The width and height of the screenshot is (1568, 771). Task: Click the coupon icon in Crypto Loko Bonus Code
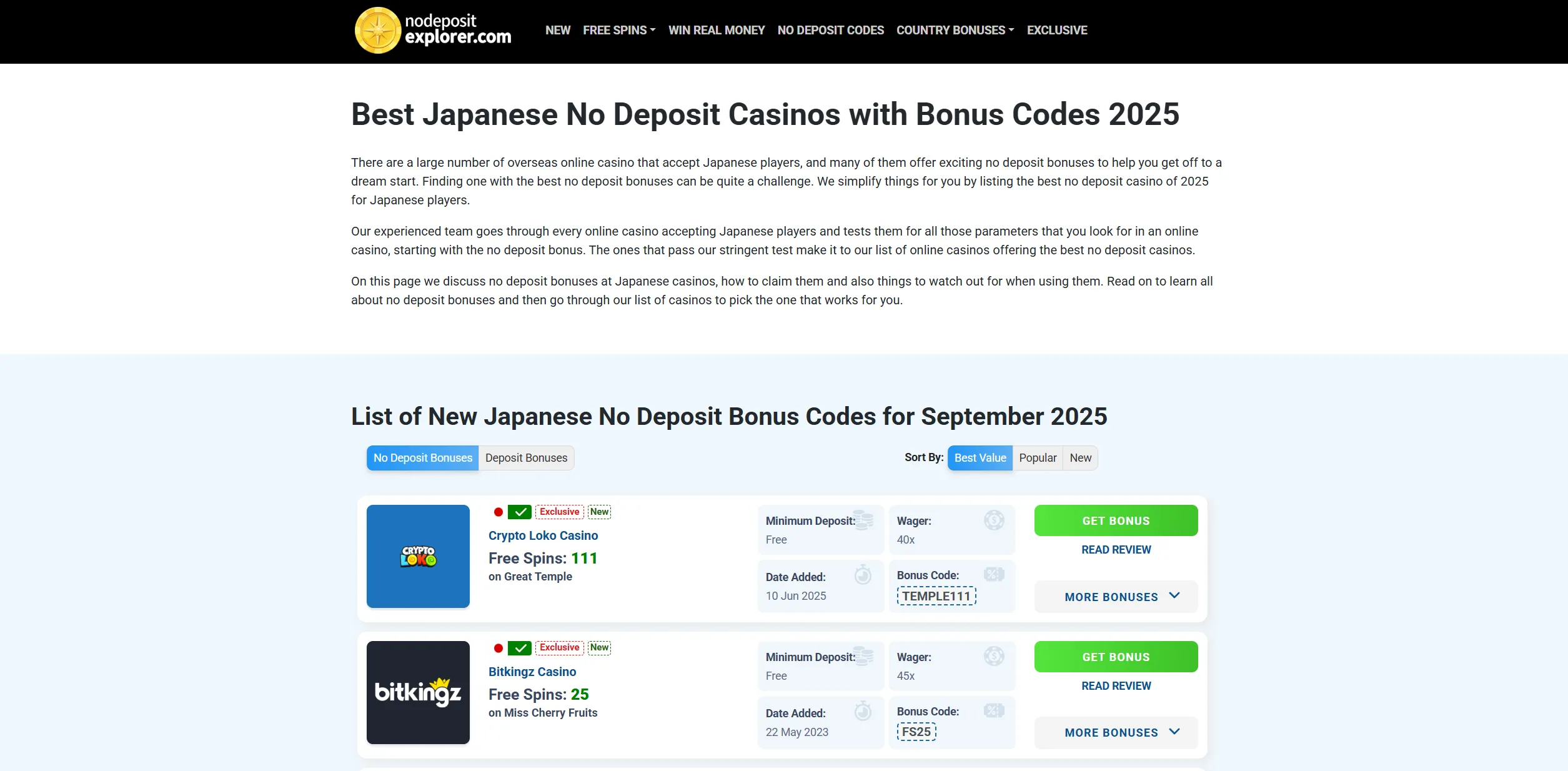[x=994, y=574]
